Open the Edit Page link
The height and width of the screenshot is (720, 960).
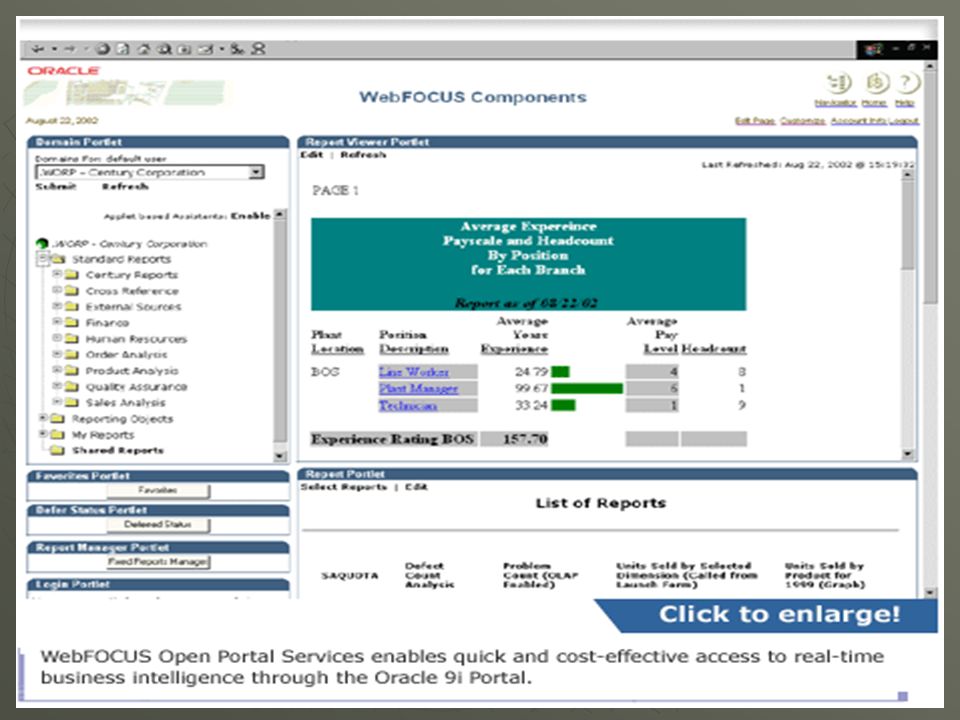point(755,121)
